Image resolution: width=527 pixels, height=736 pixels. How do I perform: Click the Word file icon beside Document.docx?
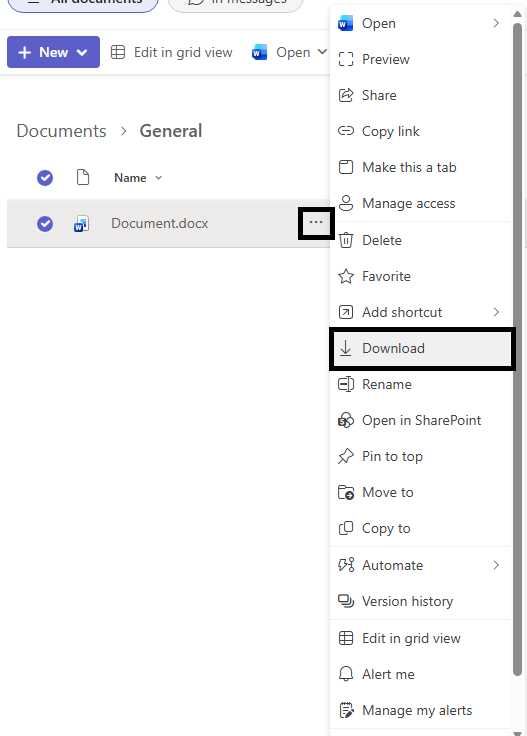82,224
